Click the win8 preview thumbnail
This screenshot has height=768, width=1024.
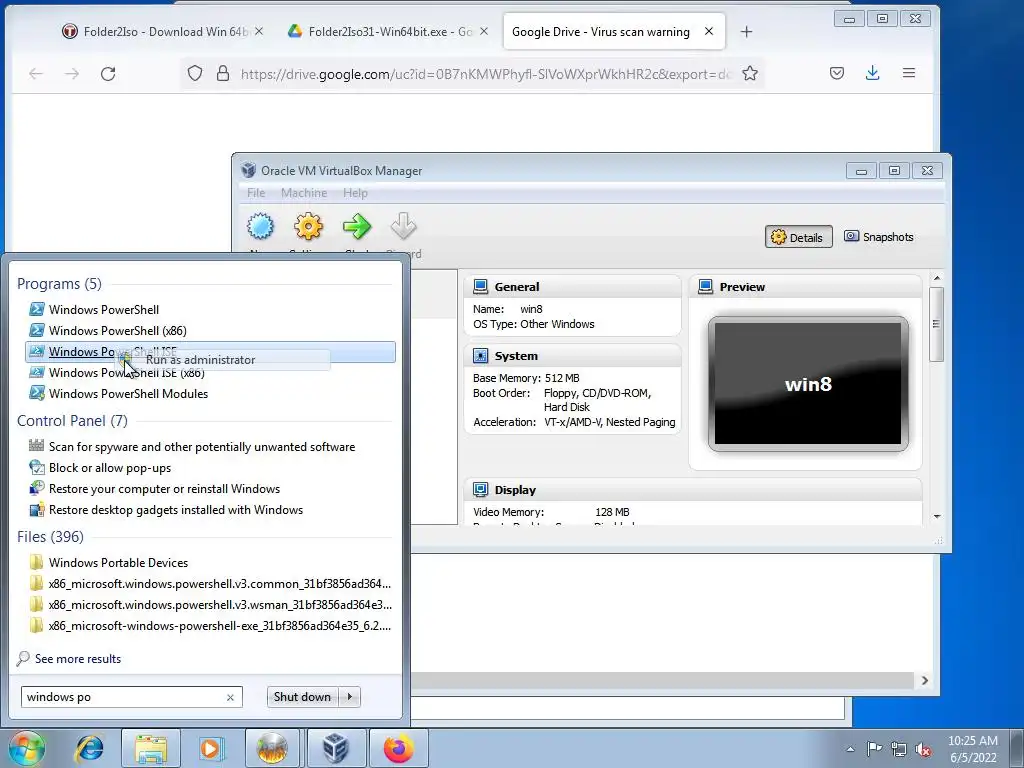(808, 383)
